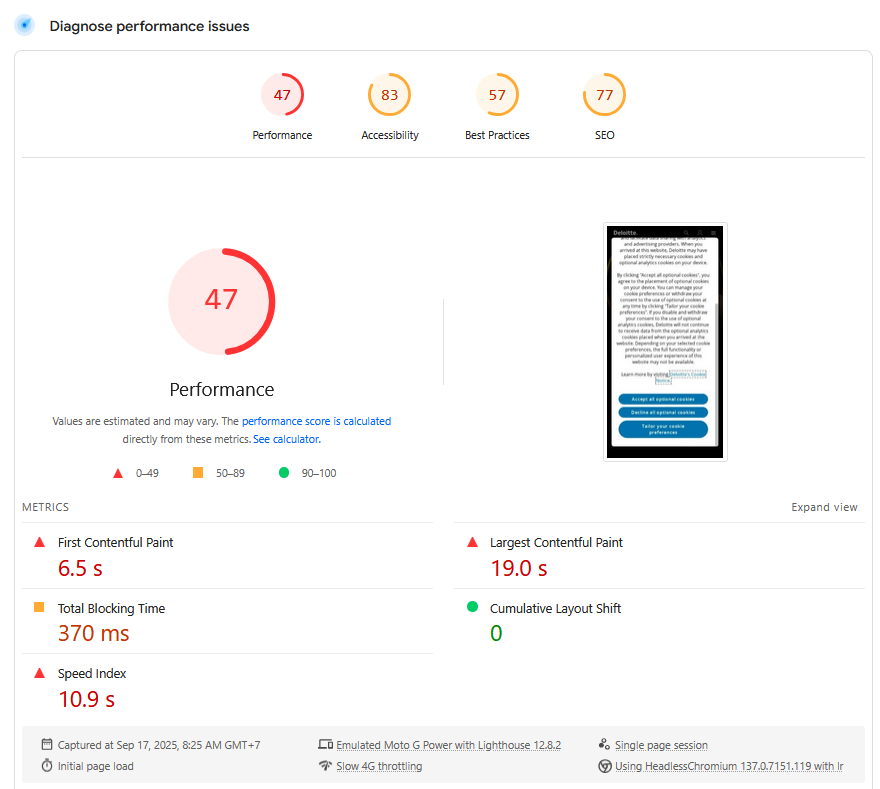Click the red triangle beside Speed Index
This screenshot has height=789, width=880.
[x=39, y=672]
